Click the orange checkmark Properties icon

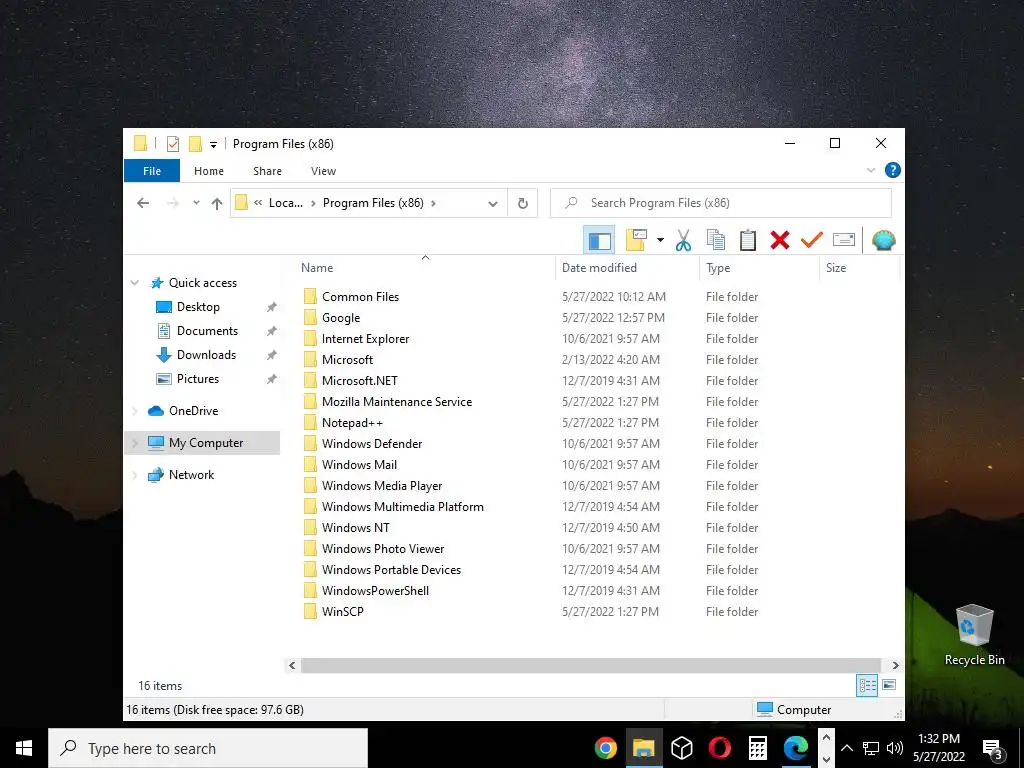tap(811, 240)
